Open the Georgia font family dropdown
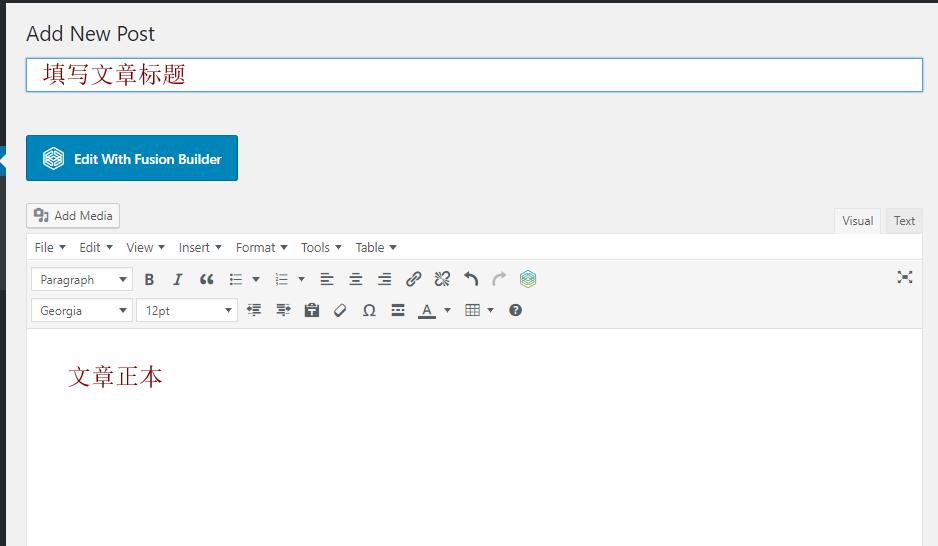 82,310
